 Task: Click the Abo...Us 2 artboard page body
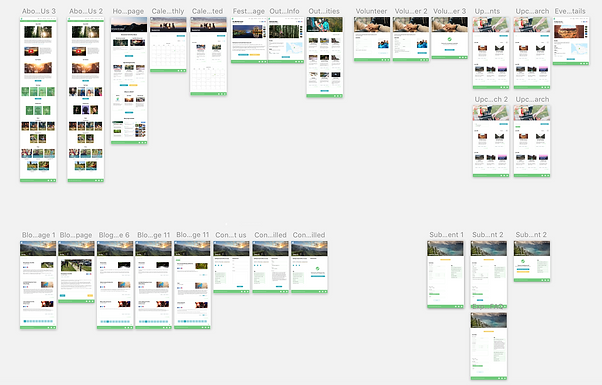click(86, 99)
